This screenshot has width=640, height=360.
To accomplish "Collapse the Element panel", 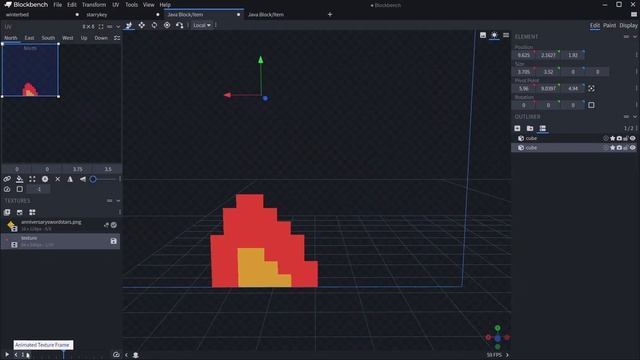I will [x=635, y=37].
